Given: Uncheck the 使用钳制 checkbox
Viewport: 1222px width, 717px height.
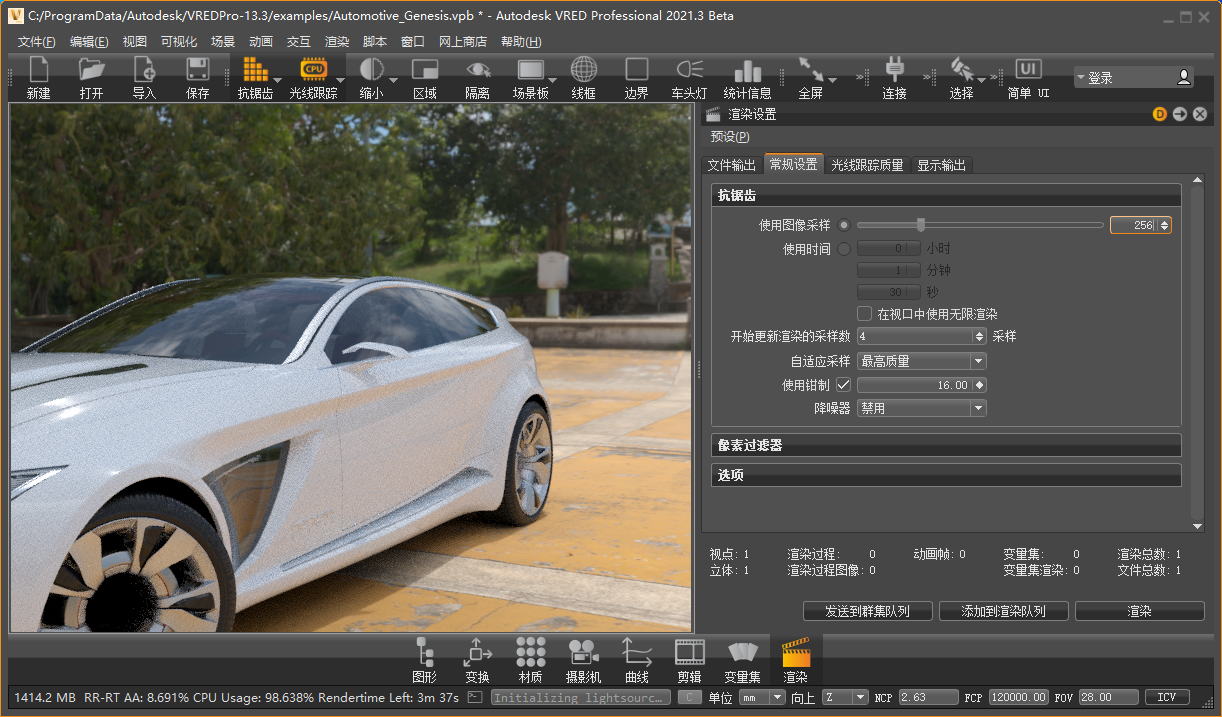Looking at the screenshot, I should tap(844, 385).
